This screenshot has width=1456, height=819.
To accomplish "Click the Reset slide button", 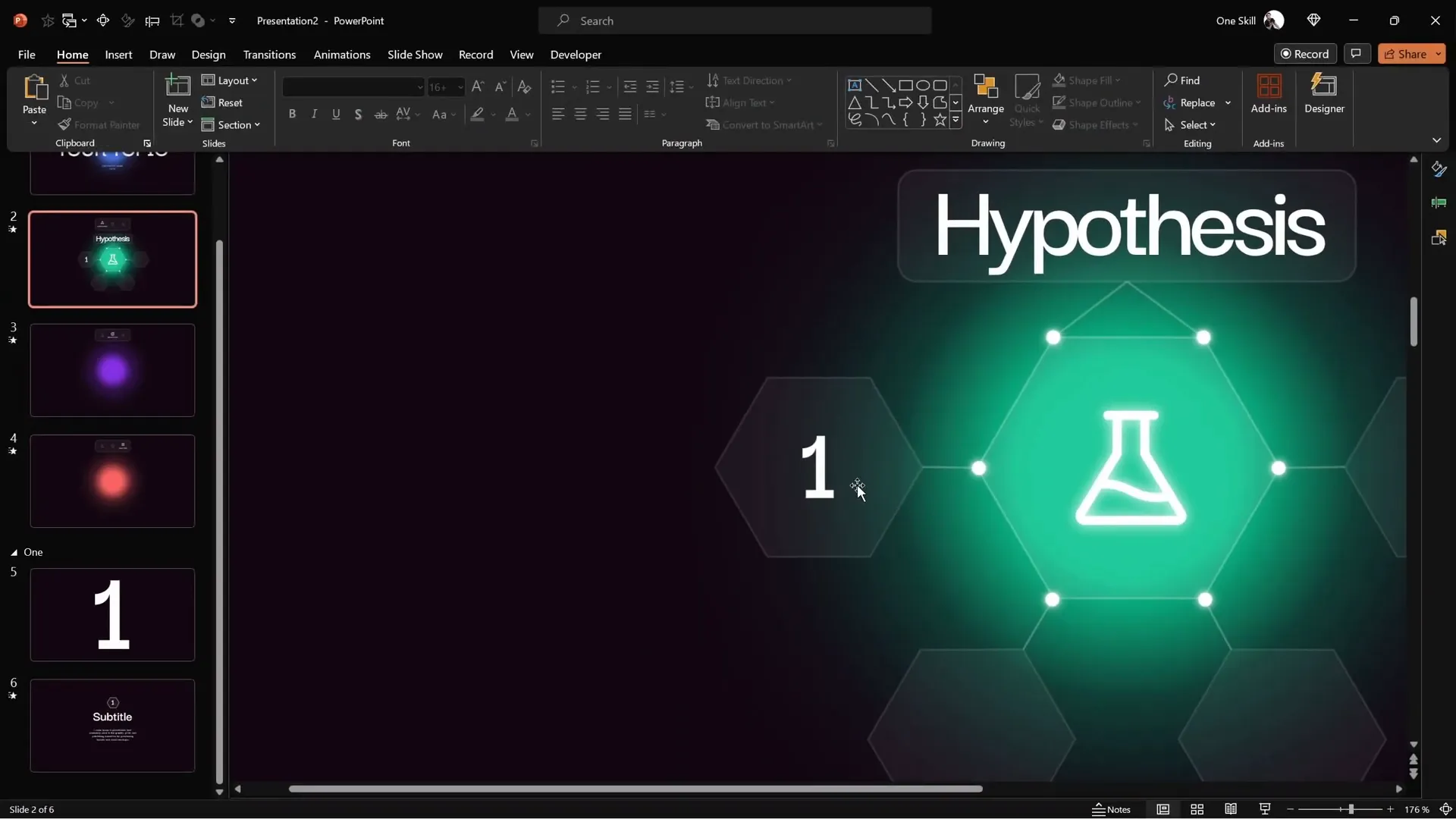I will click(x=222, y=102).
